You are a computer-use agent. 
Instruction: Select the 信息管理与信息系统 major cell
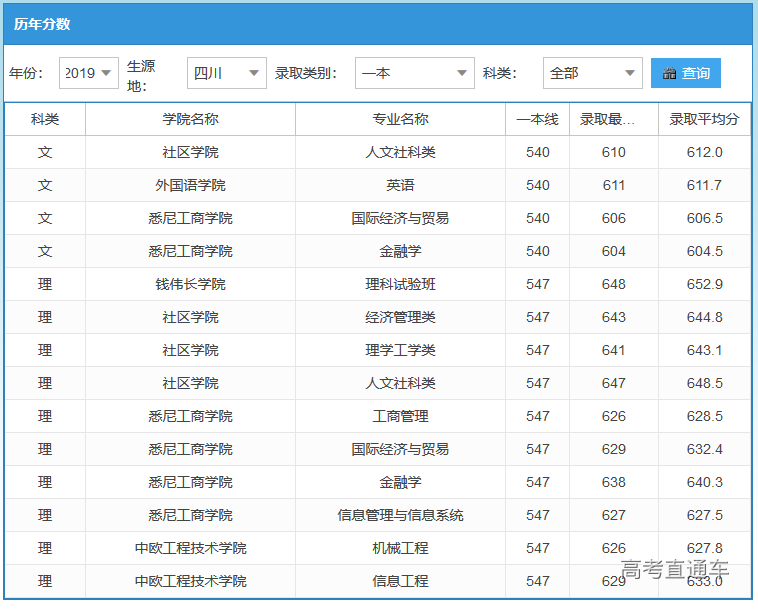click(x=400, y=515)
